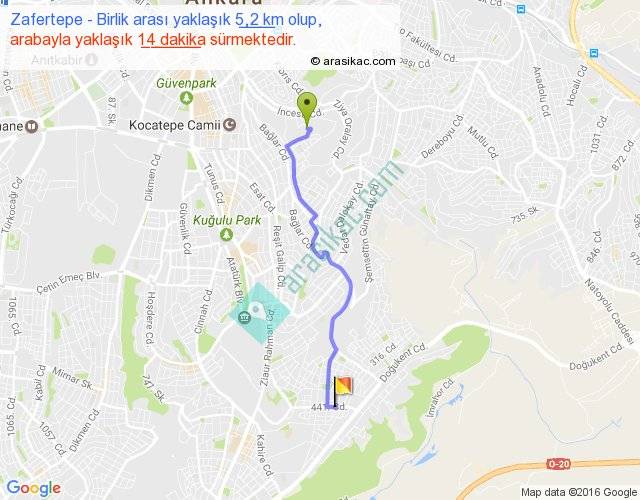Viewport: 640px width, 500px height.
Task: Click the Anıtkabir landmark icon
Action: click(x=91, y=60)
